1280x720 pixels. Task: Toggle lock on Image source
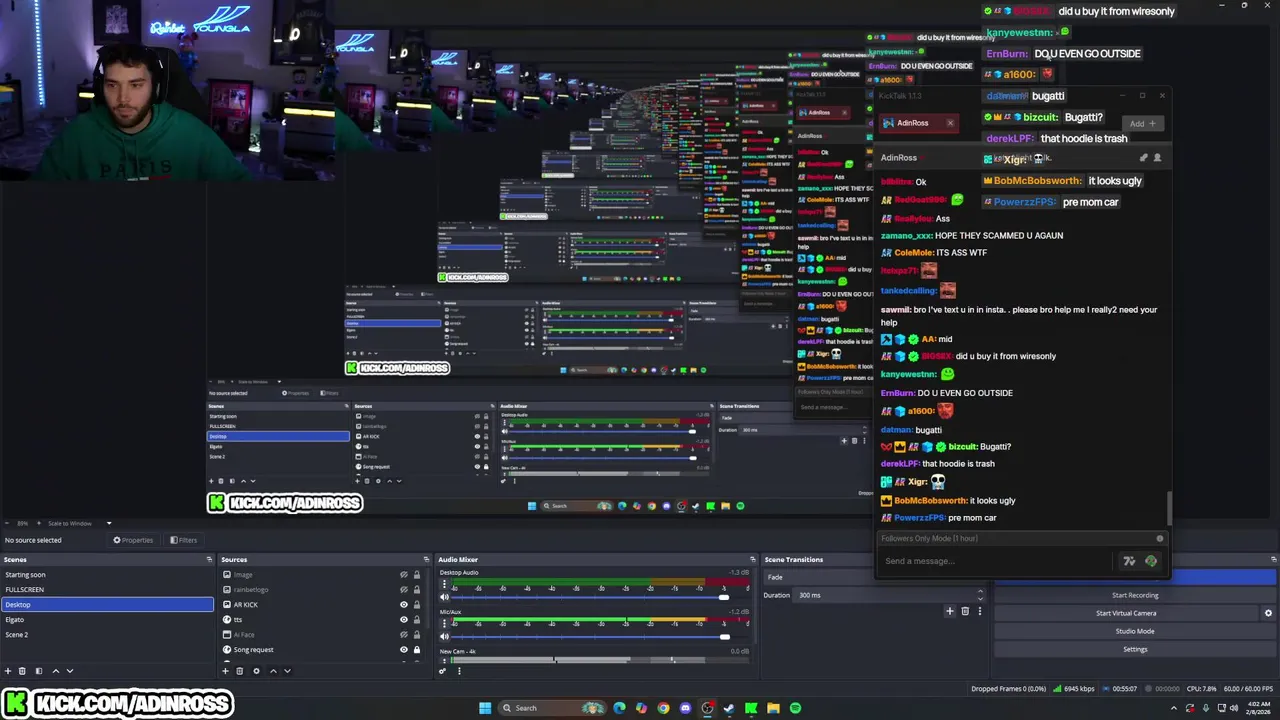[x=417, y=575]
